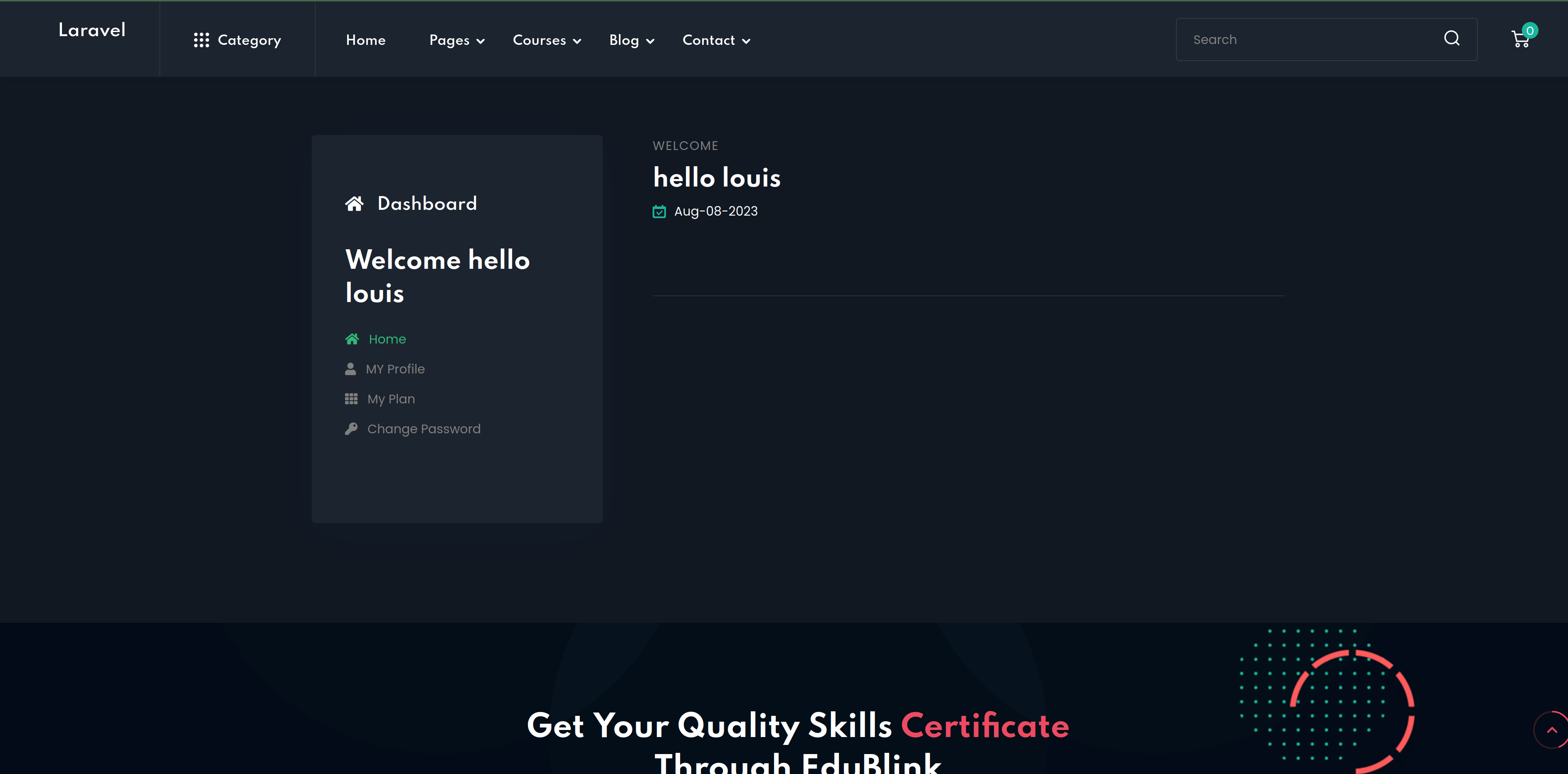Click the MY Profile user icon

click(350, 369)
